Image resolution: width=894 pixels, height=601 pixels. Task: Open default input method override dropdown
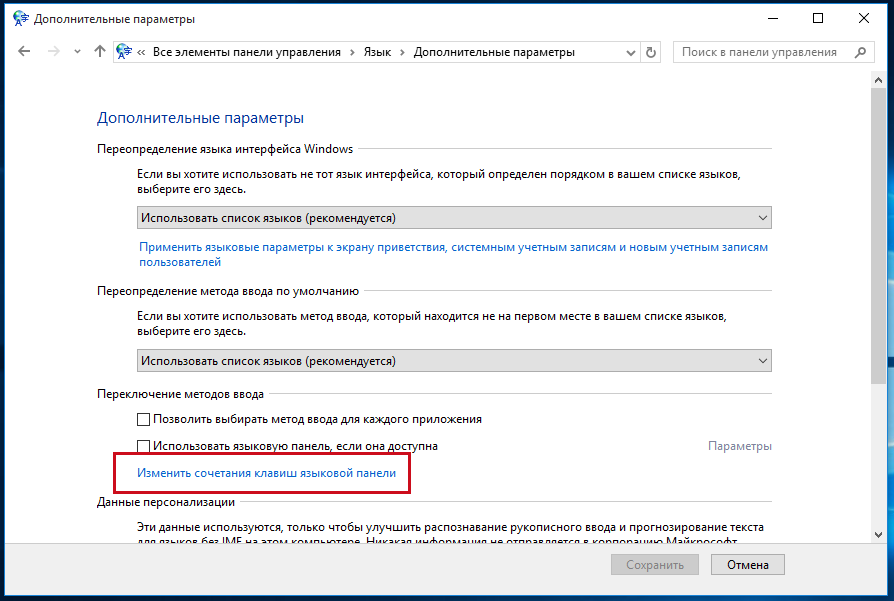(x=454, y=361)
